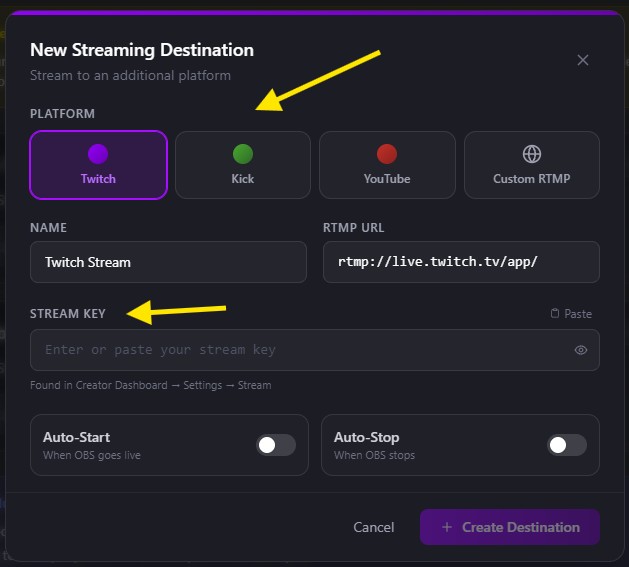Screen dimensions: 629x567
Task: Click the Stream Key input field
Action: [x=315, y=350]
